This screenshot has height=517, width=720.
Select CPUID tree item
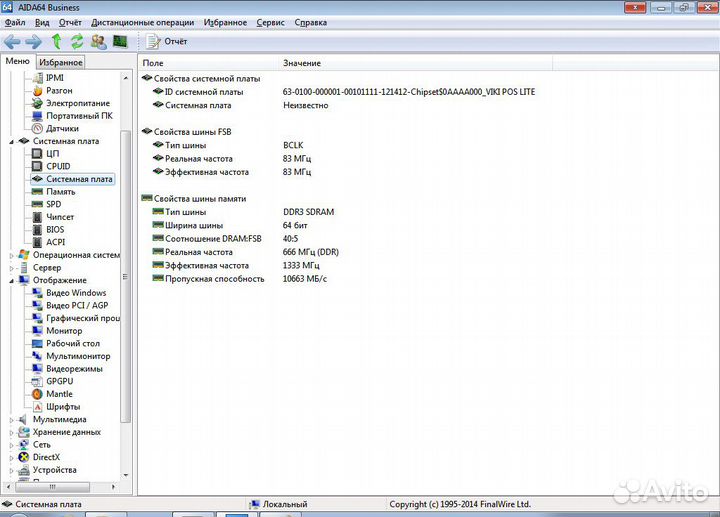pyautogui.click(x=58, y=166)
